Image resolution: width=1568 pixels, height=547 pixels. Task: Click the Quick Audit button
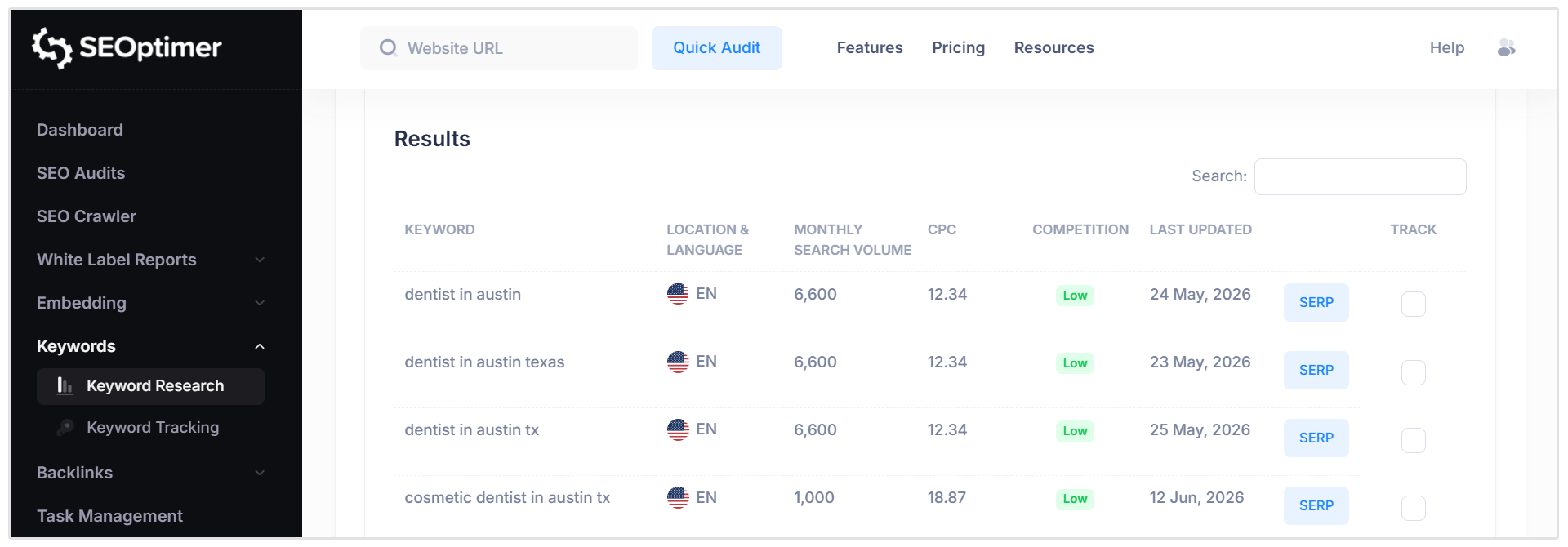717,47
